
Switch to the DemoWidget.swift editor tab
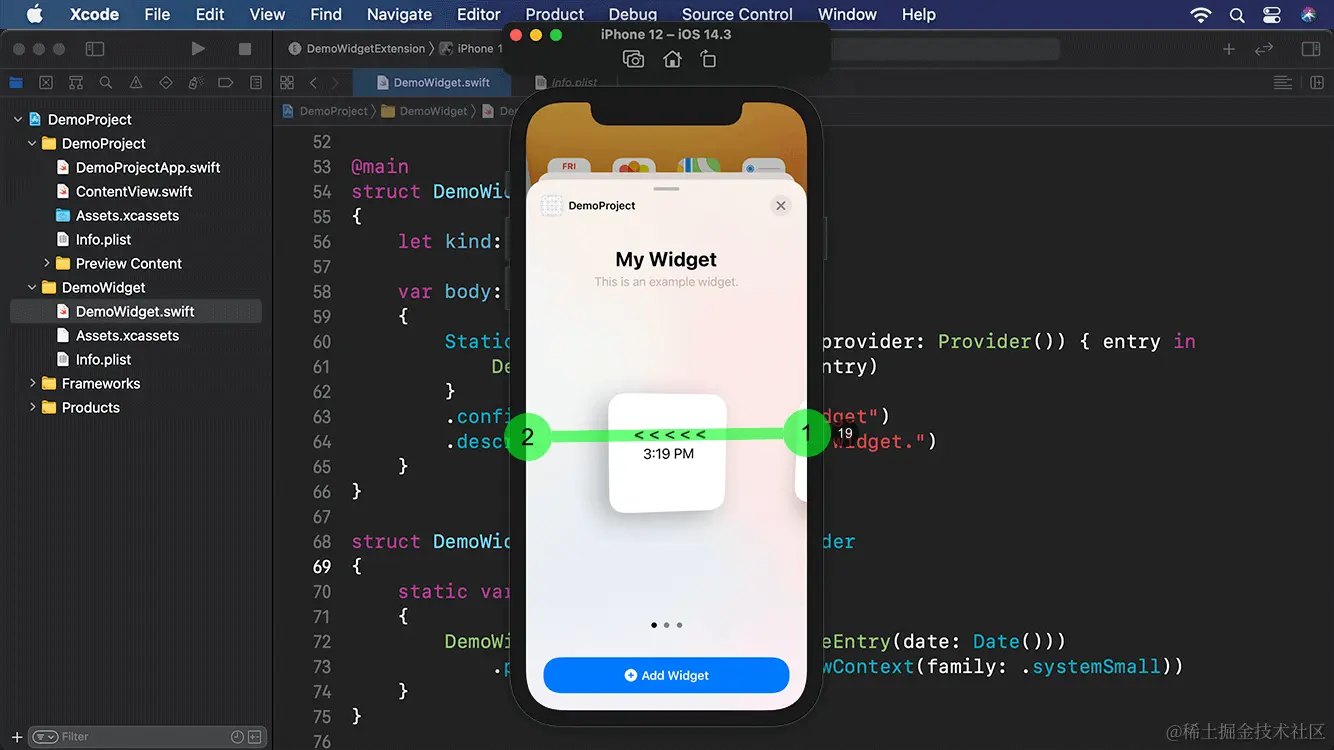[432, 83]
